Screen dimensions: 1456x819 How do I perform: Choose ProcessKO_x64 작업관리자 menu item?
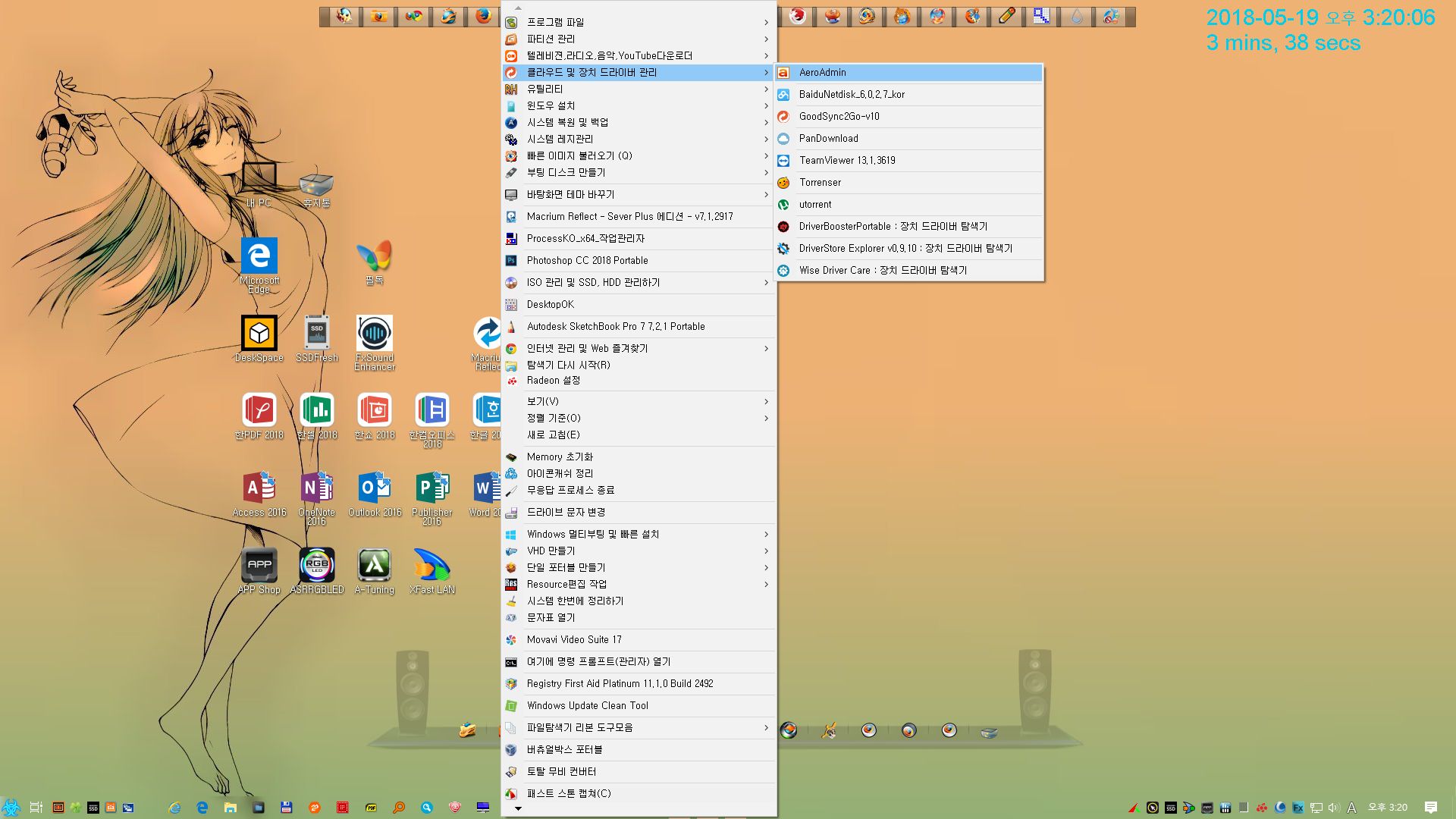(x=639, y=238)
